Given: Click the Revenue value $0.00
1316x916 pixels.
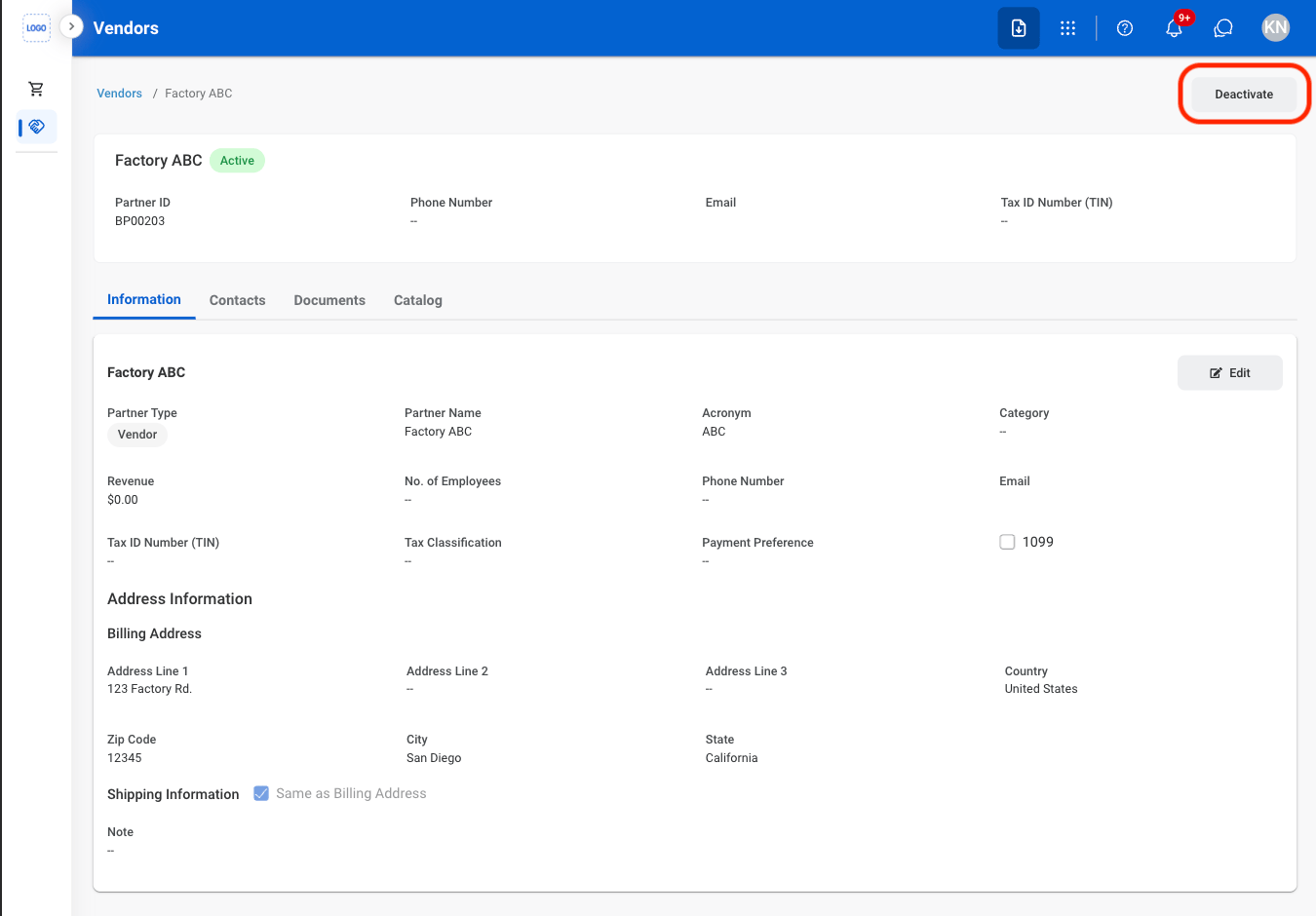Looking at the screenshot, I should 123,500.
